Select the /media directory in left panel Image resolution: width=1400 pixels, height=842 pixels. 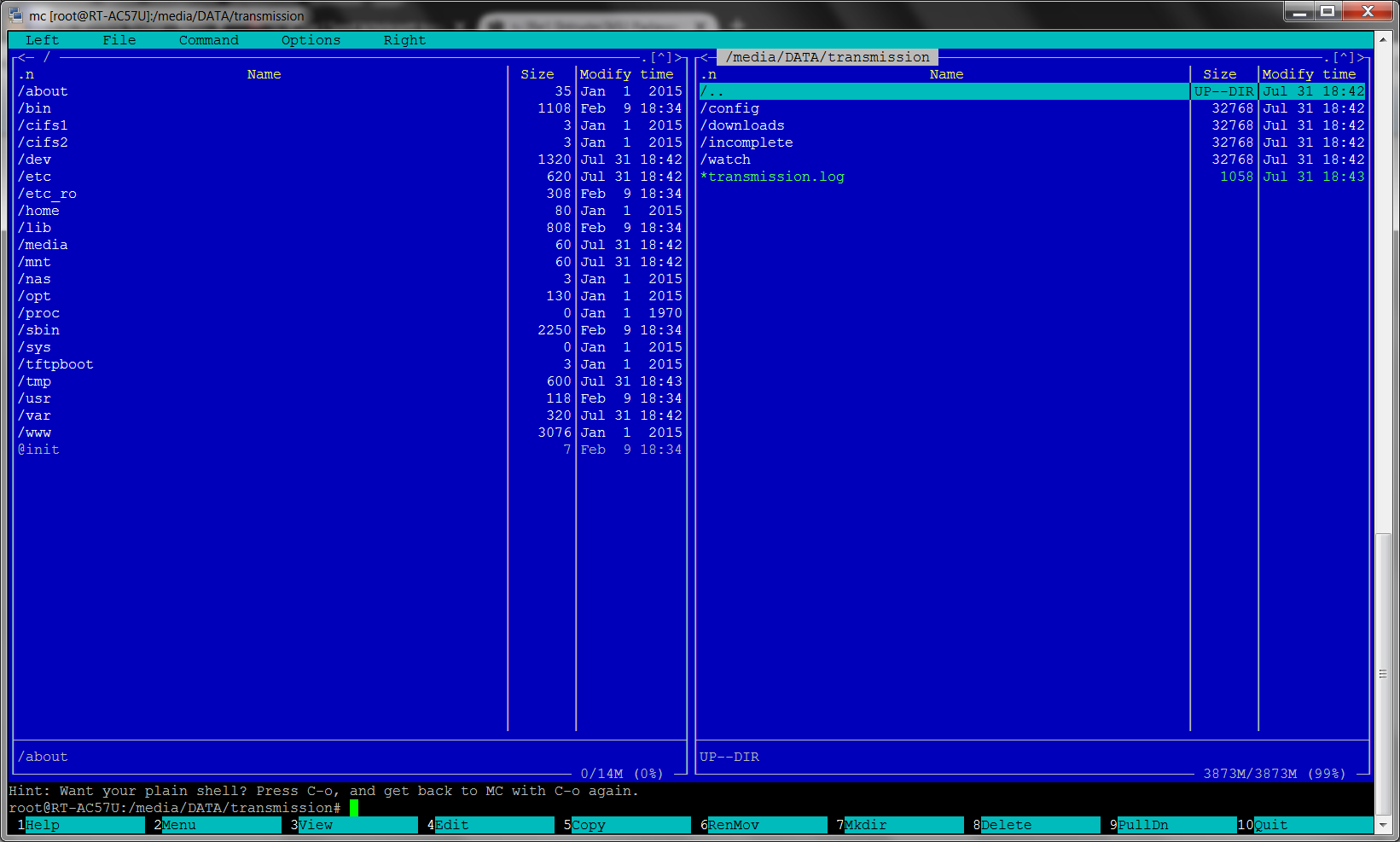[350, 245]
